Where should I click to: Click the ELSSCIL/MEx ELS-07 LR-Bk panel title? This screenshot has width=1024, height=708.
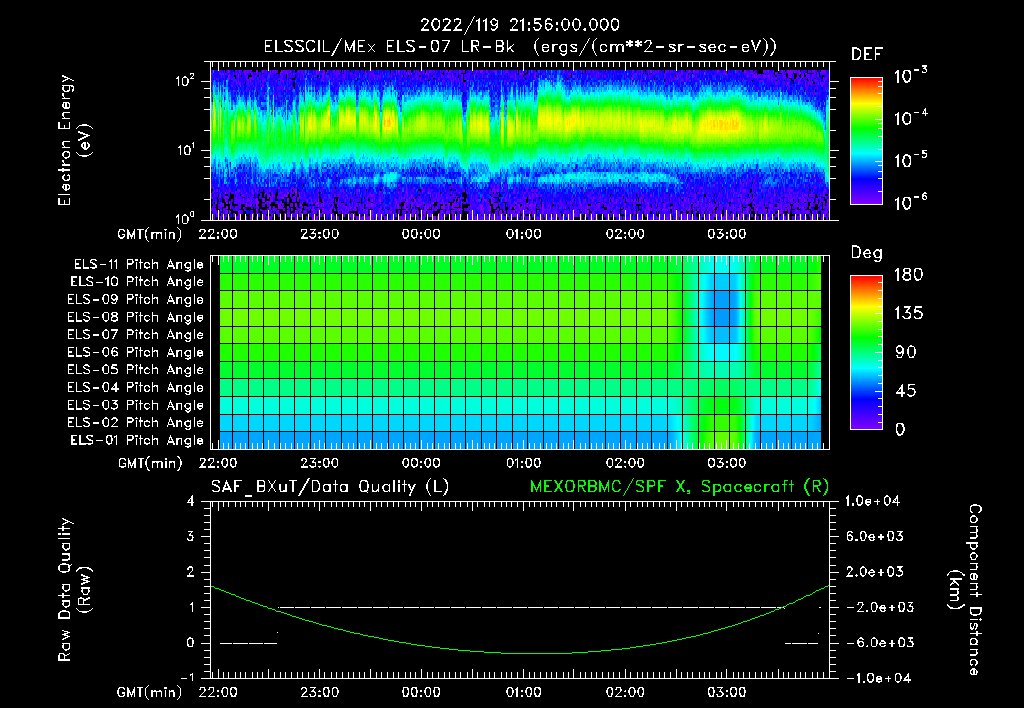(520, 47)
